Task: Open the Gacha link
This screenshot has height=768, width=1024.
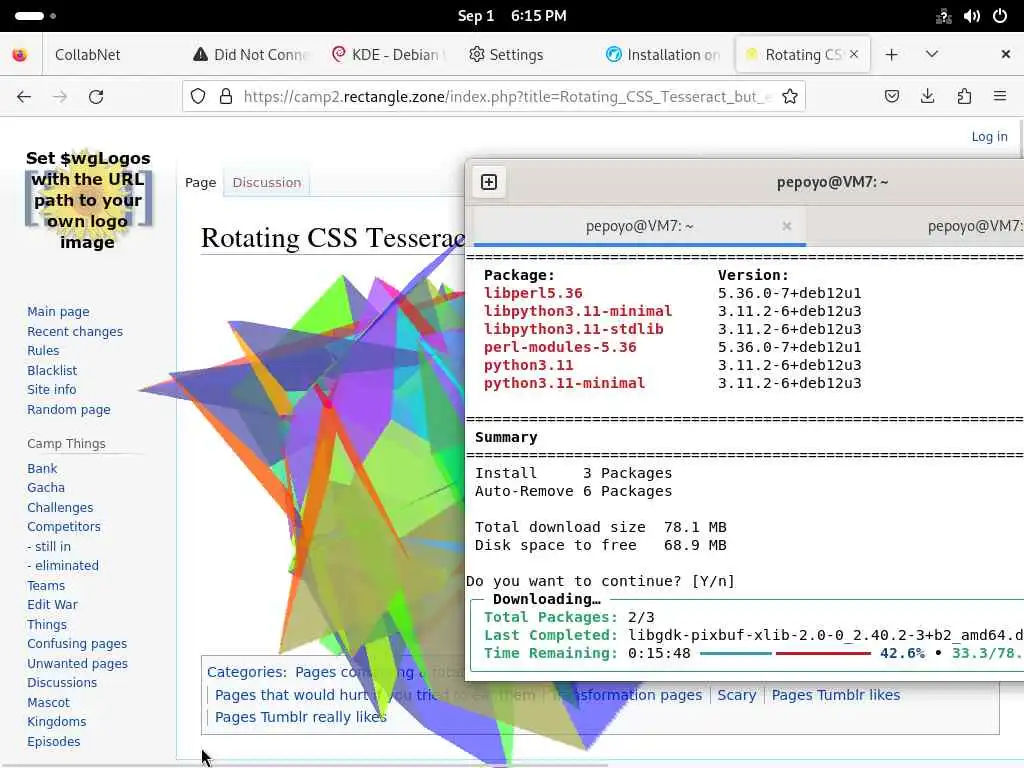Action: [x=46, y=488]
